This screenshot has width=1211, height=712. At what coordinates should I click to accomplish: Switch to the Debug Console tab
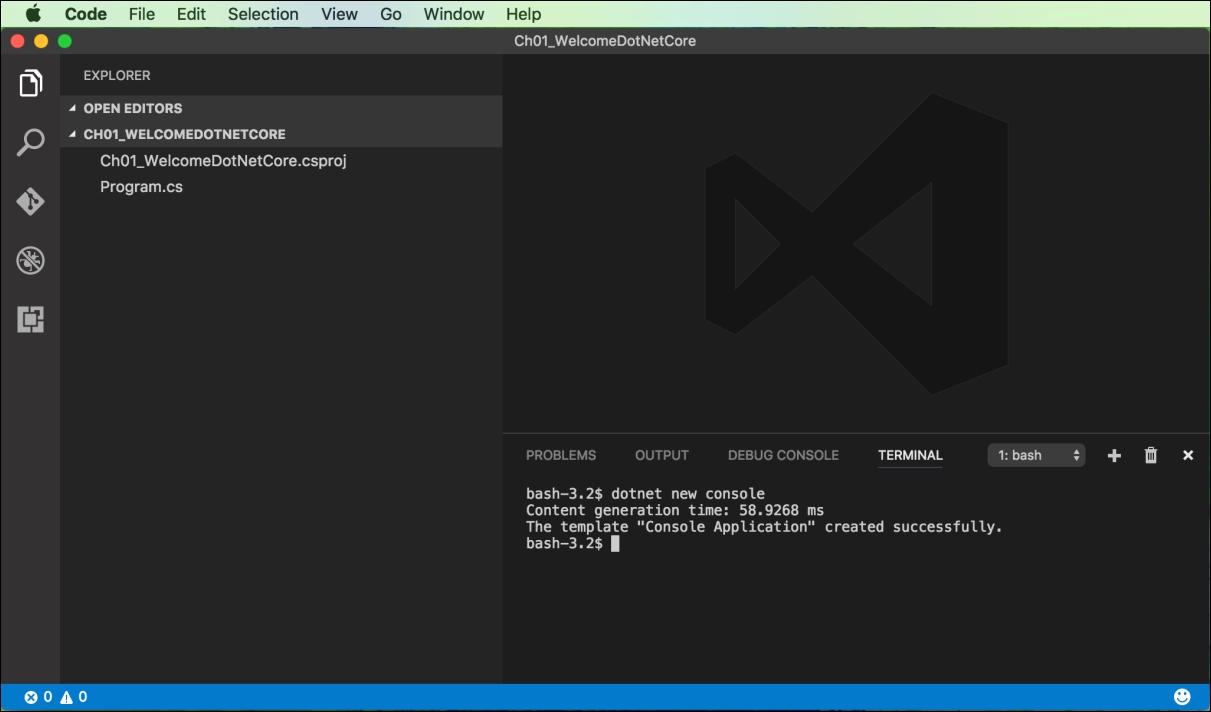click(x=783, y=455)
